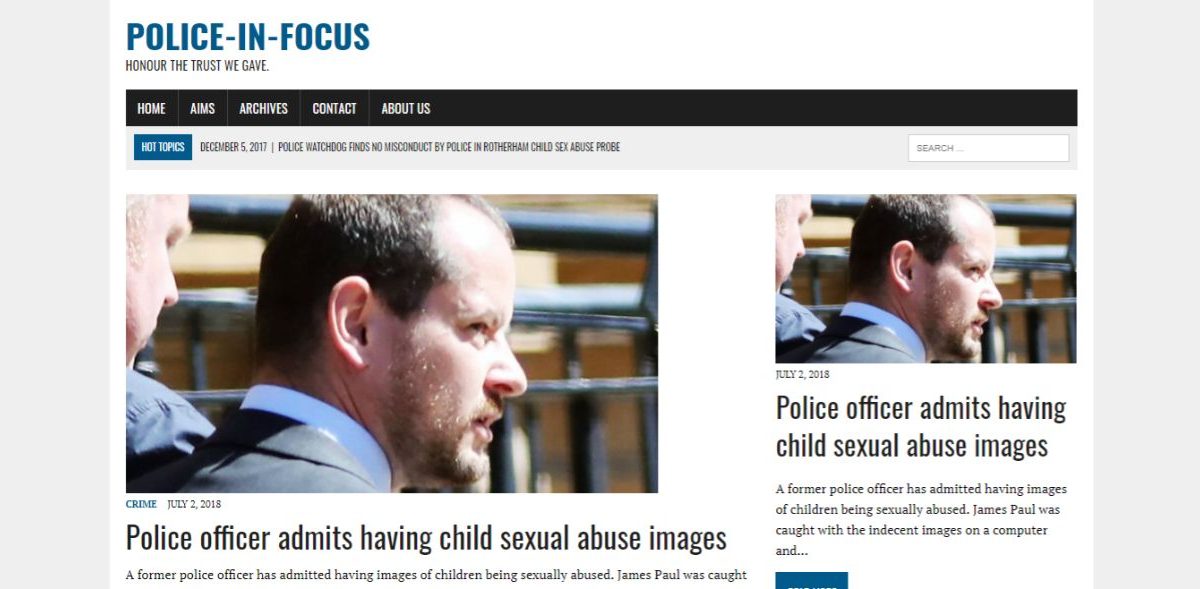The width and height of the screenshot is (1200, 589).
Task: Go to the Aims page
Action: (x=202, y=108)
